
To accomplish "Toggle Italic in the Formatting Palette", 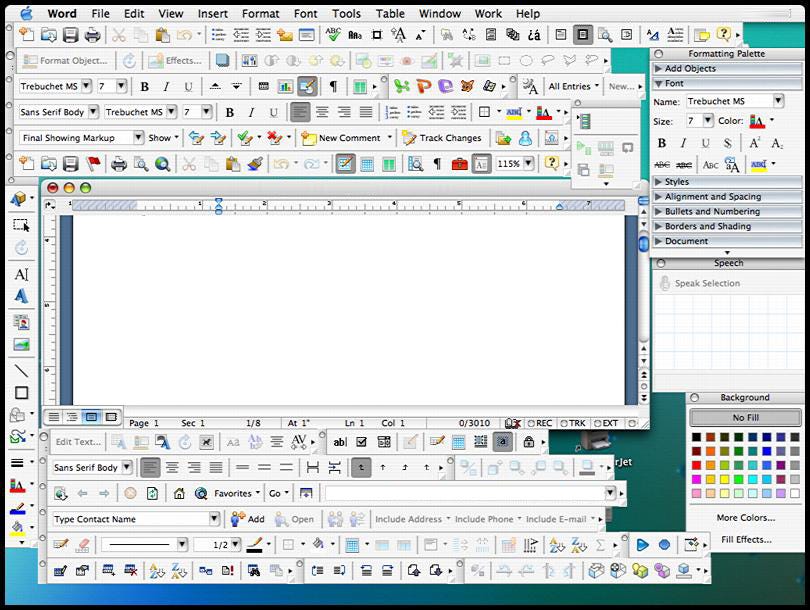I will 683,143.
